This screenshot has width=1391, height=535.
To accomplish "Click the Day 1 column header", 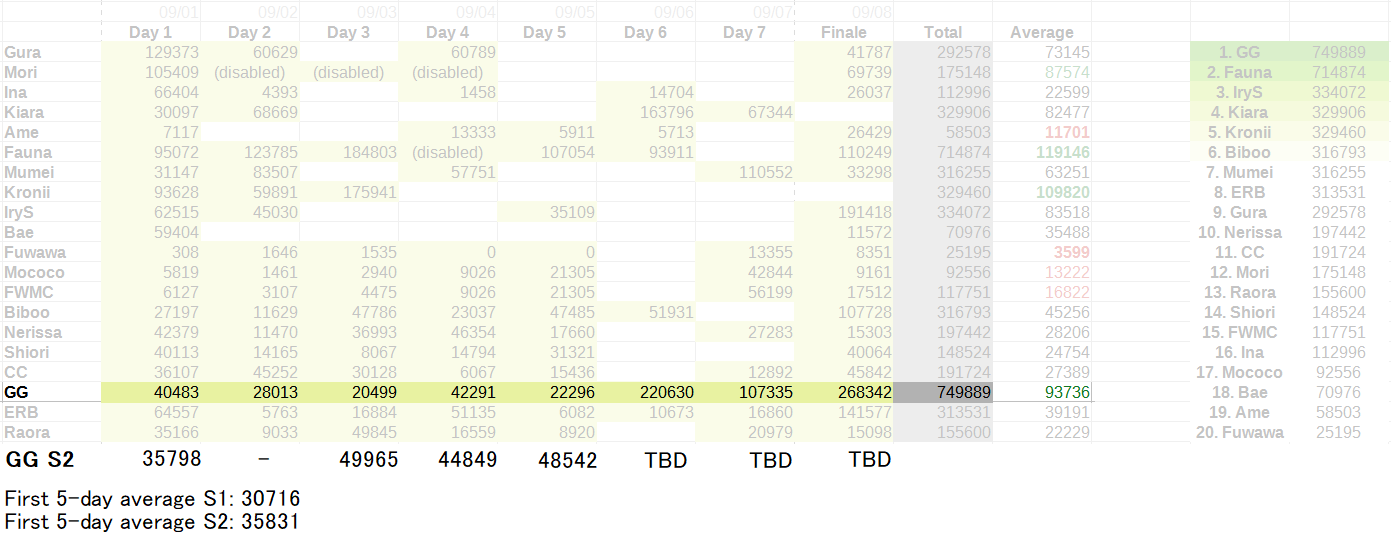I will click(x=150, y=32).
